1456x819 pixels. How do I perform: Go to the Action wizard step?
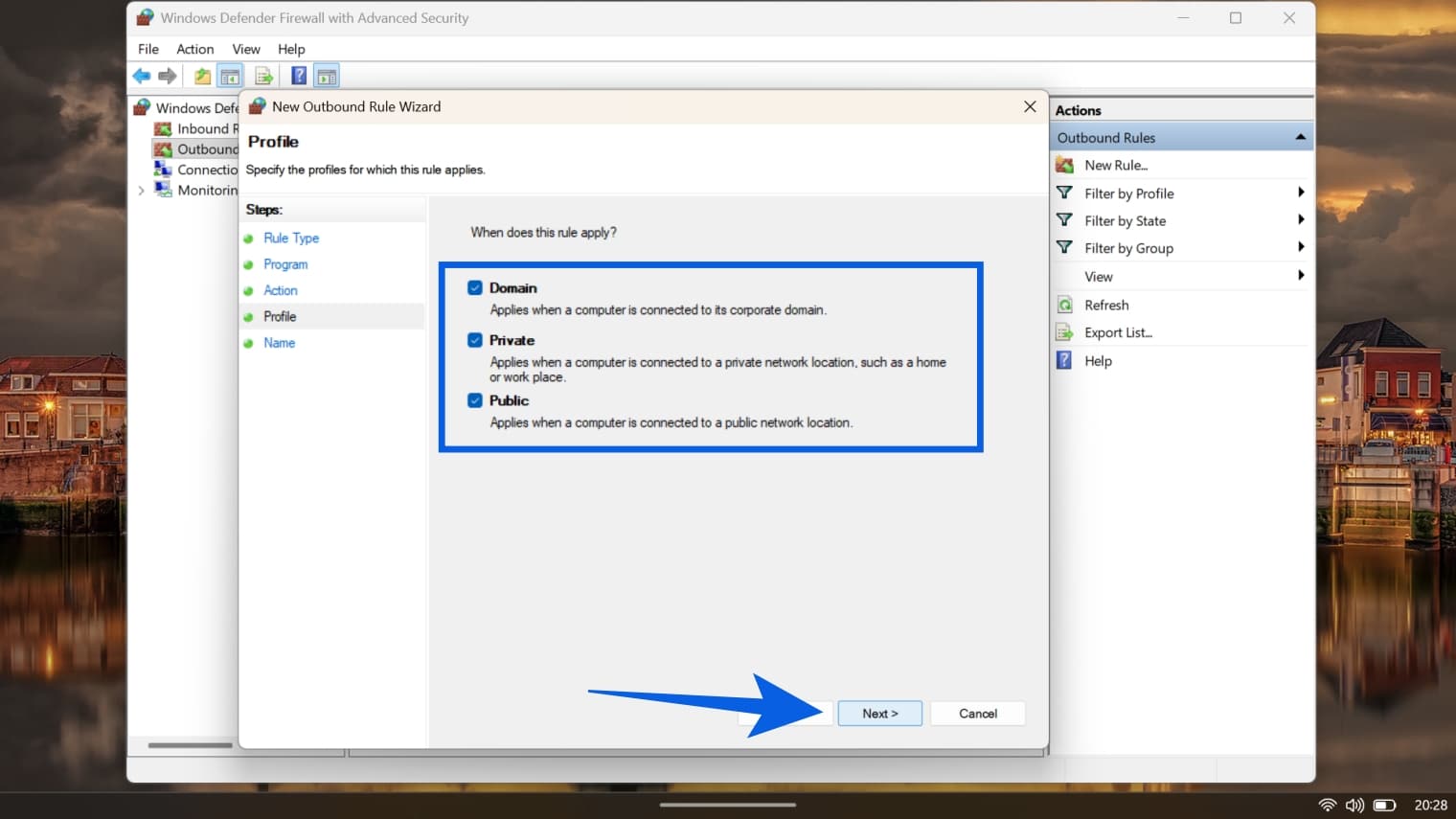tap(281, 290)
